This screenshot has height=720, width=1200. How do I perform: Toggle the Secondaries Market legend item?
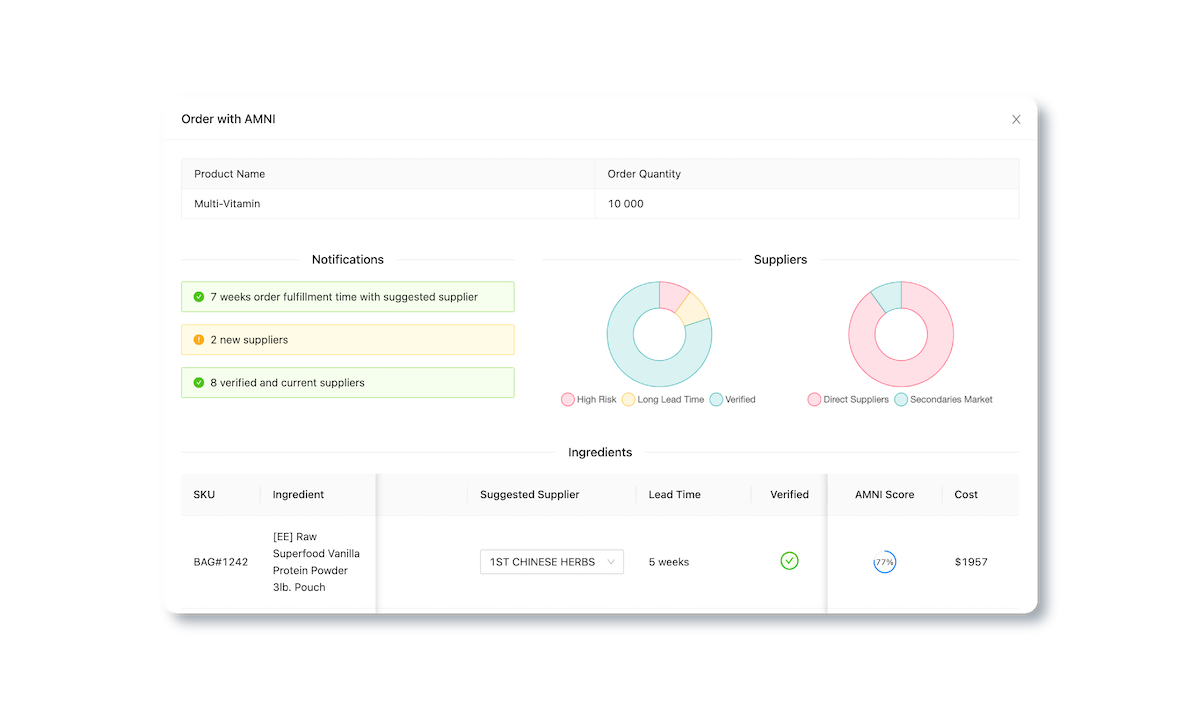point(943,399)
